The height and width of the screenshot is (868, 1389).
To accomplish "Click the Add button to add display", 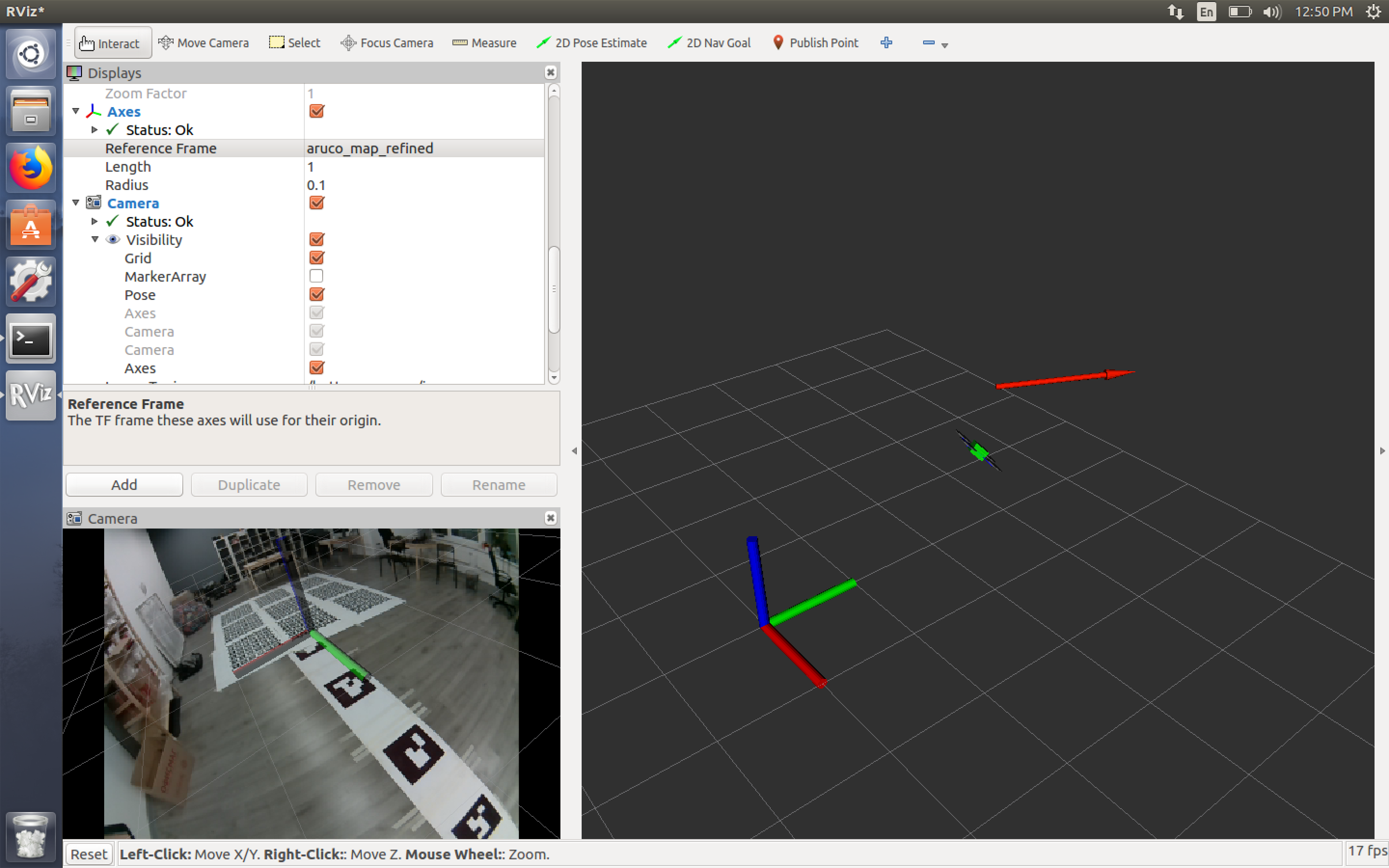I will click(x=124, y=484).
